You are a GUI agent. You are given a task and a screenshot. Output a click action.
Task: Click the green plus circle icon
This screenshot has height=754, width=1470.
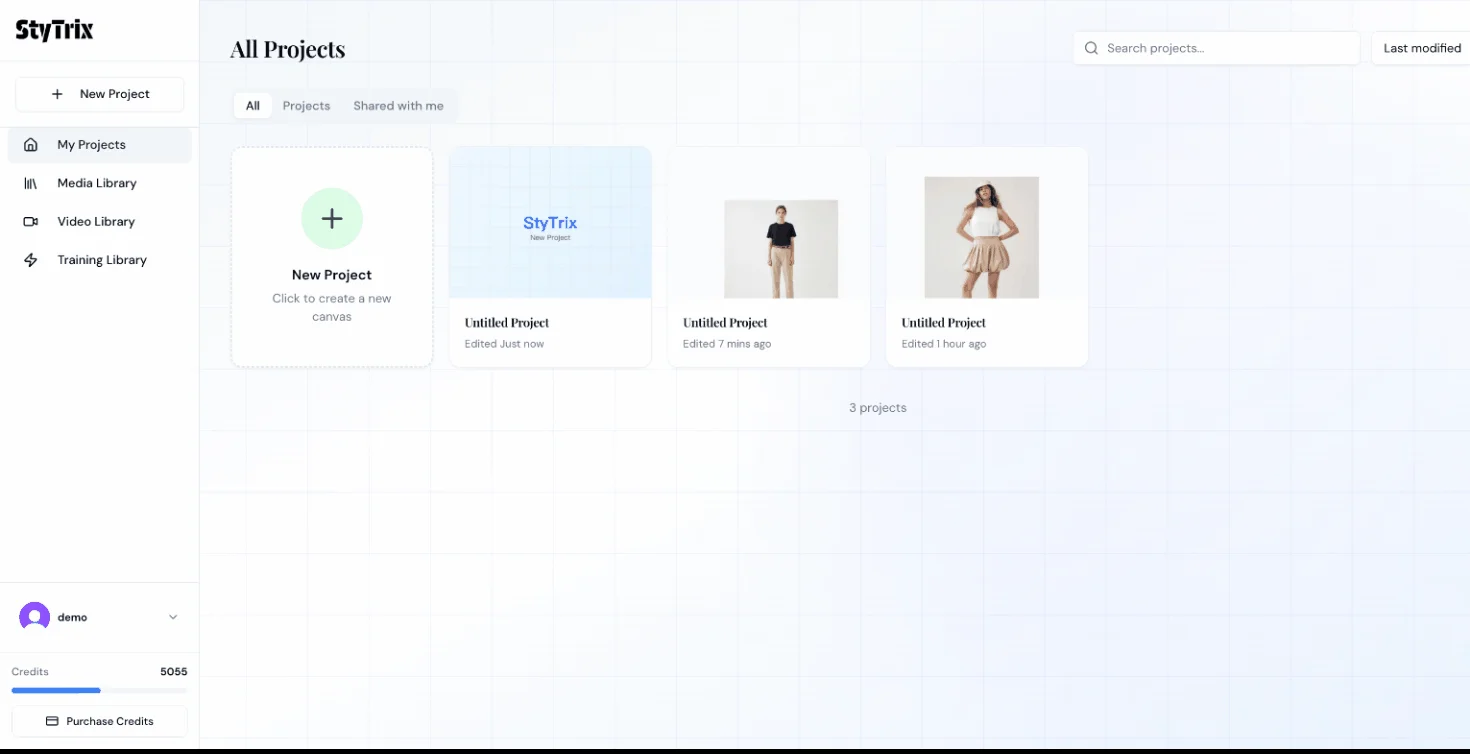[332, 219]
